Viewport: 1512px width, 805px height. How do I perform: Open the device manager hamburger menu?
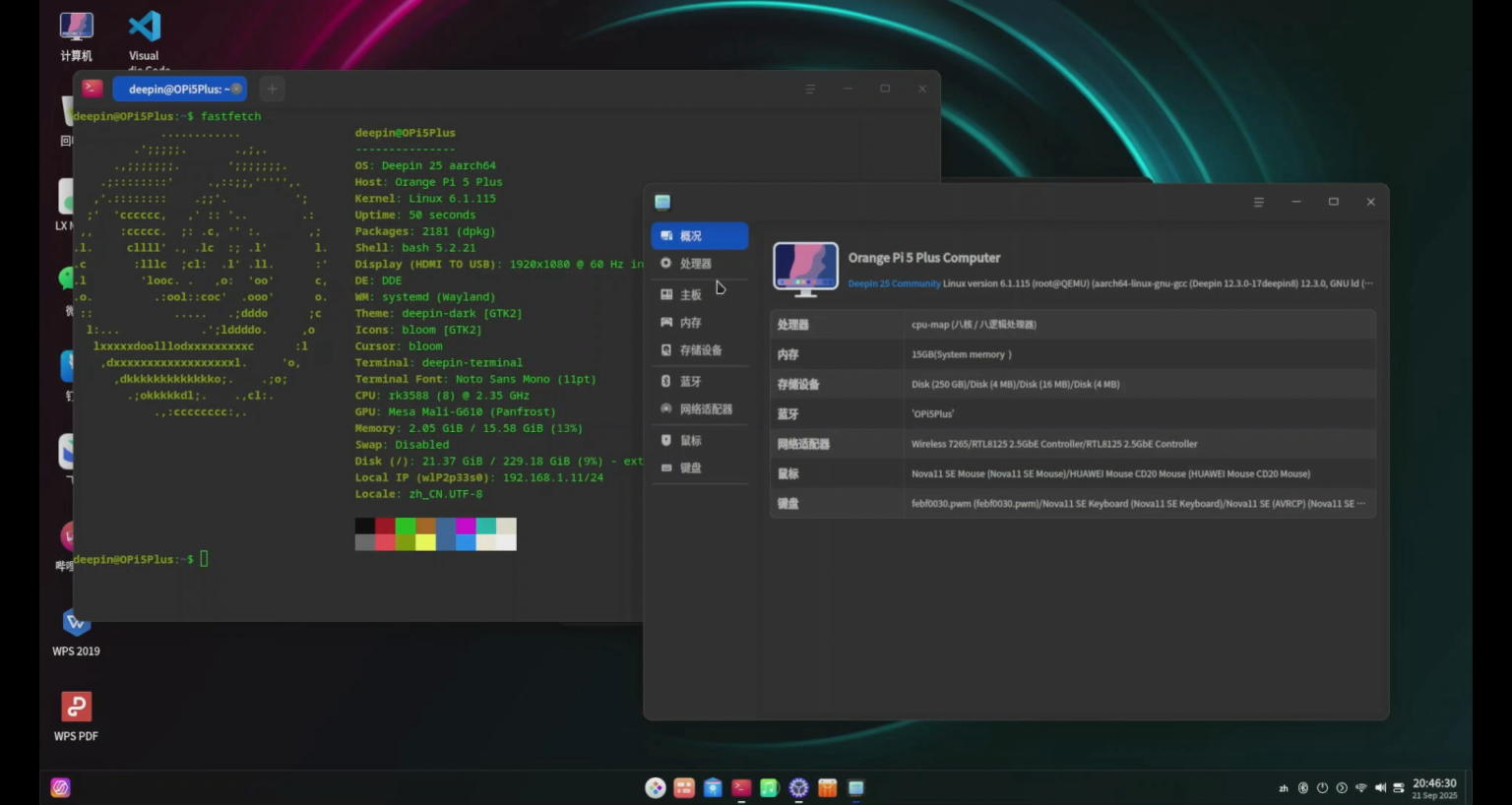(x=1258, y=202)
